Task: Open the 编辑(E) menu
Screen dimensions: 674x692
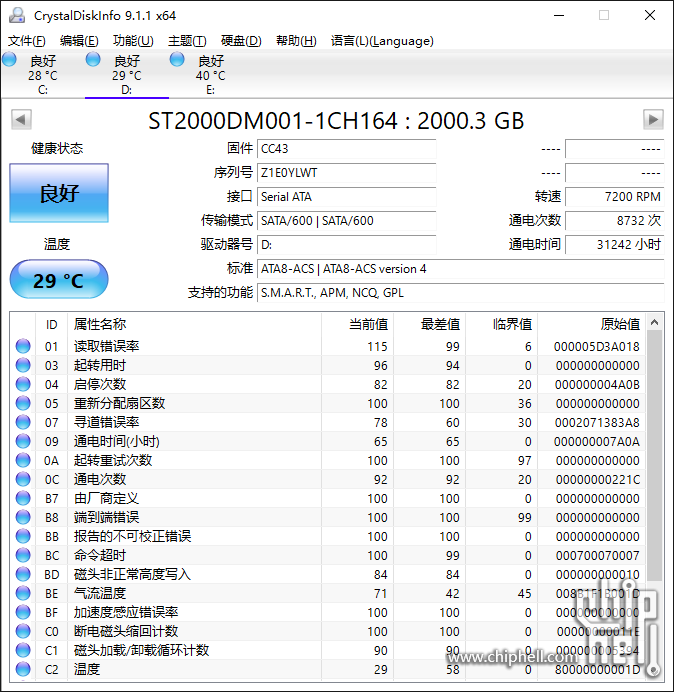Action: click(x=79, y=41)
